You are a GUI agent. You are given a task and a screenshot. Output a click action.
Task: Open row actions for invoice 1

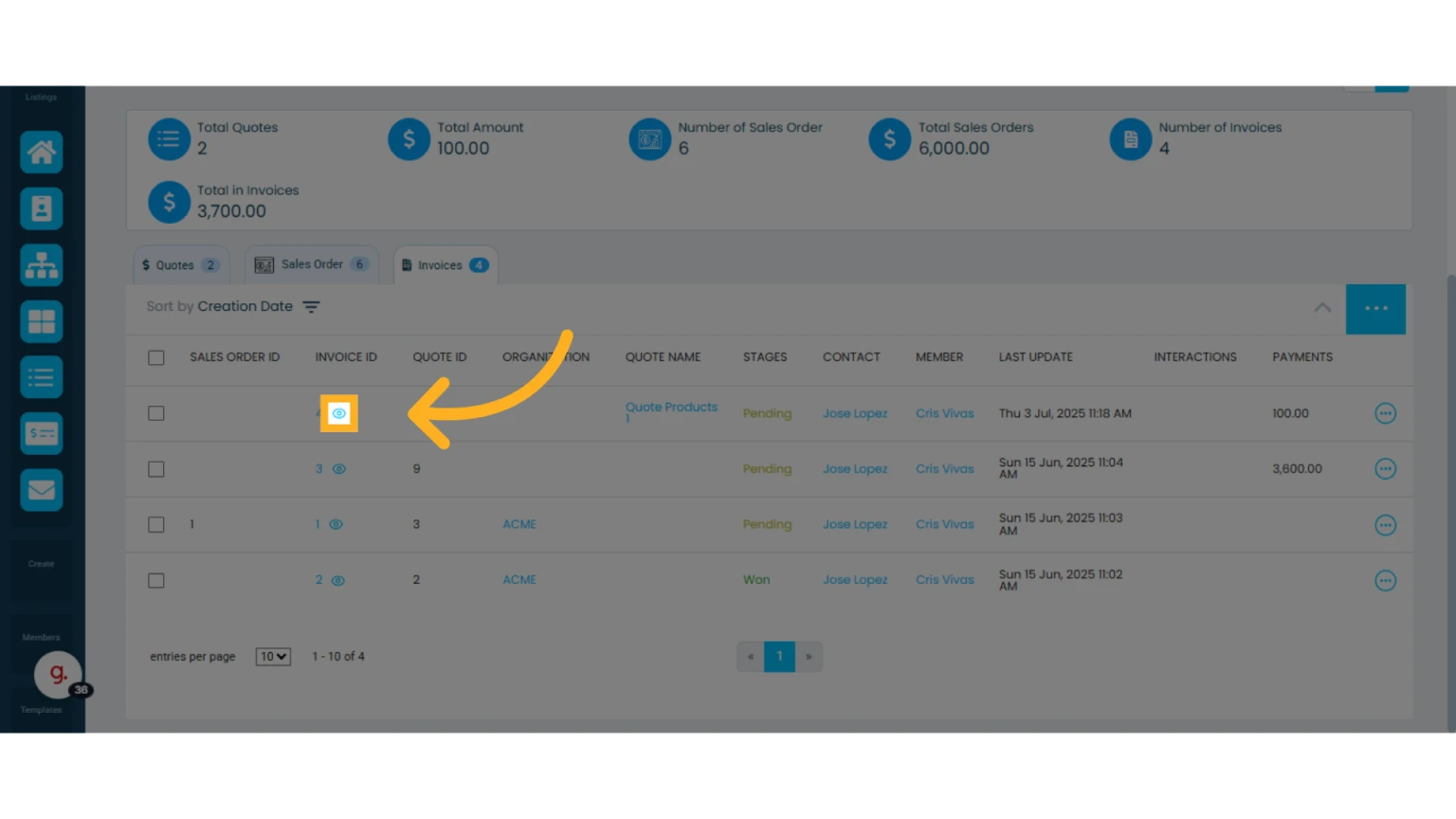click(1385, 525)
